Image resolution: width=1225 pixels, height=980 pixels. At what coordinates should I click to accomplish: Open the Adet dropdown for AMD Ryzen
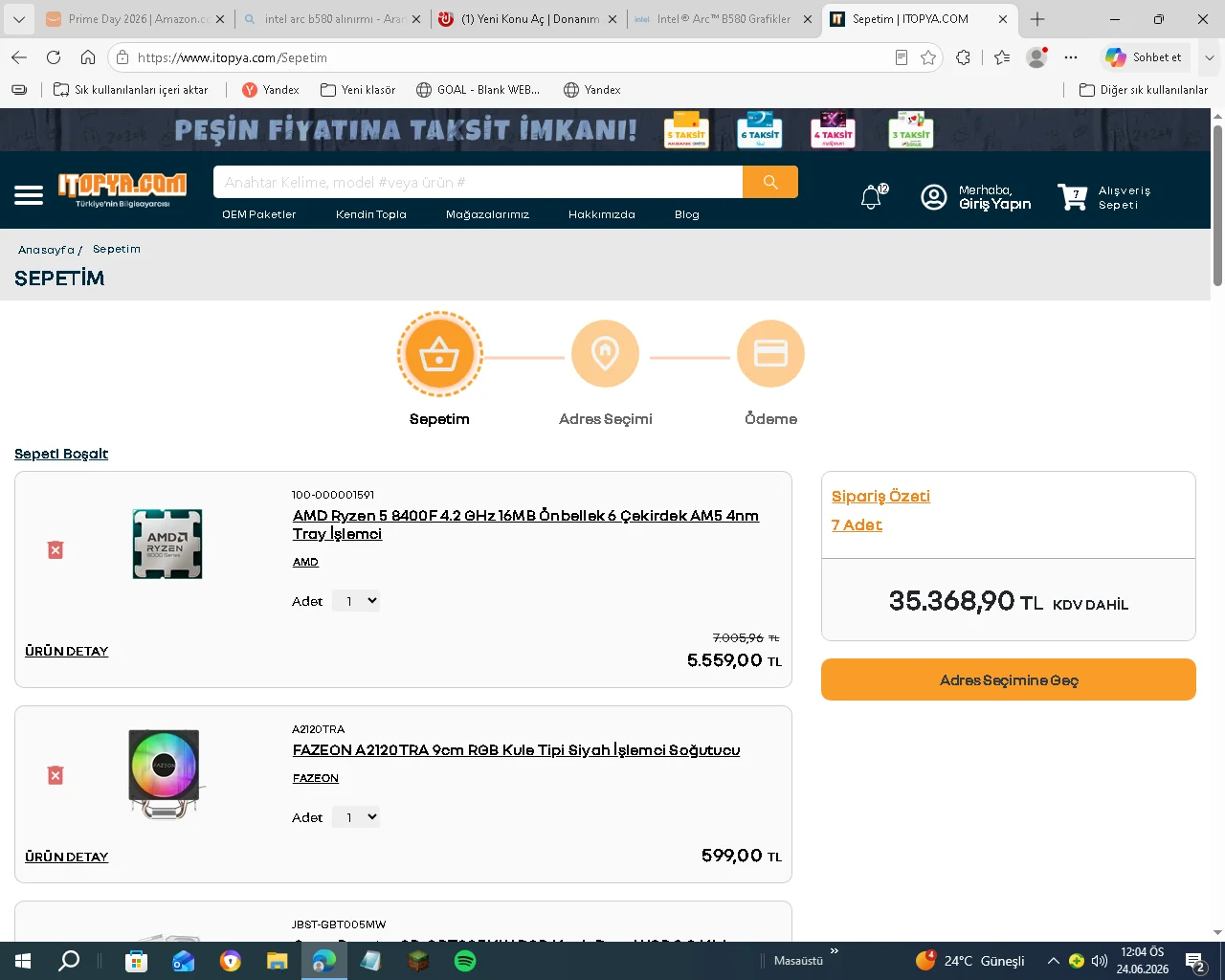(x=356, y=601)
